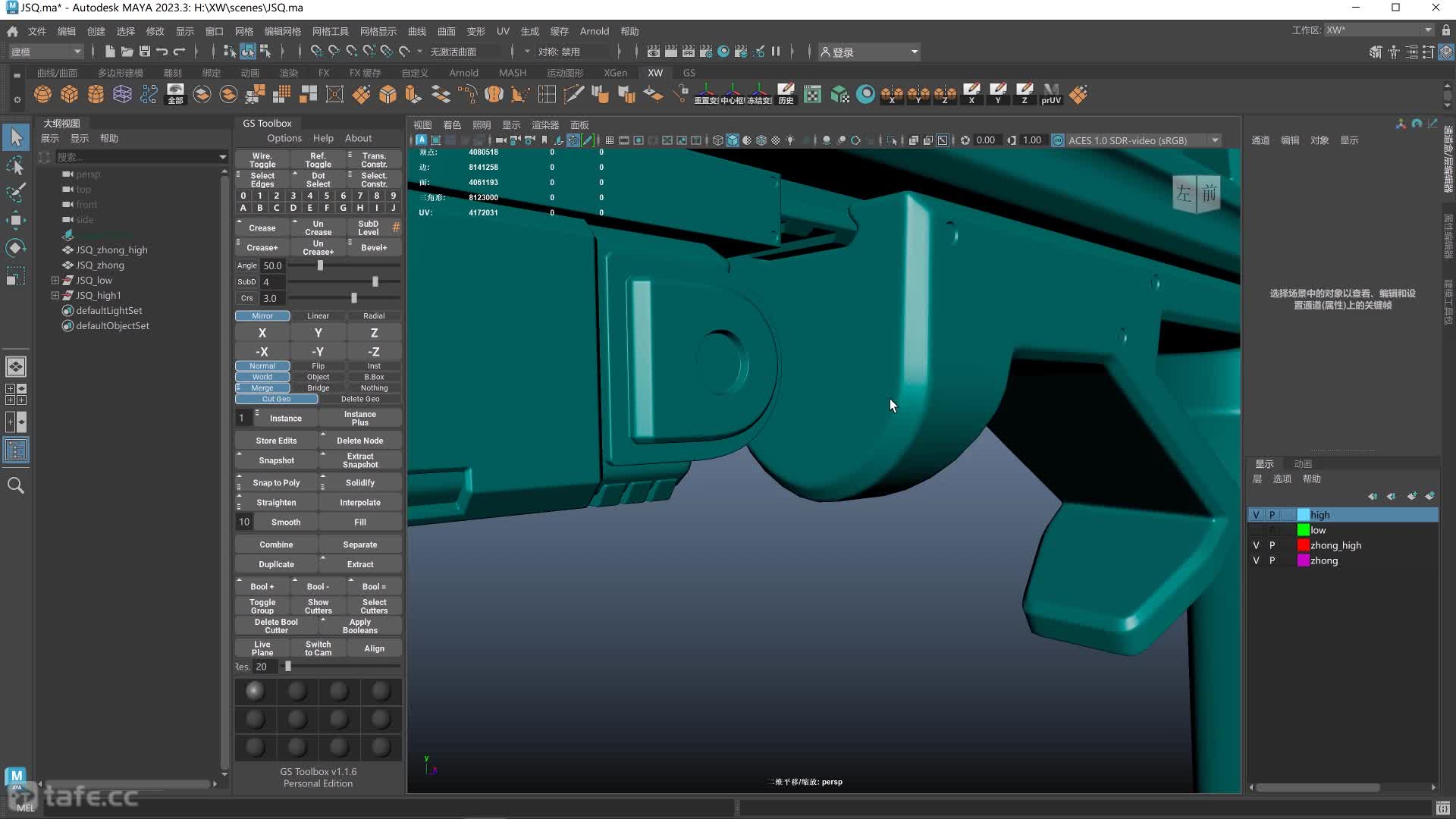The height and width of the screenshot is (819, 1456).
Task: Activate the Lasso select tool
Action: 16,165
